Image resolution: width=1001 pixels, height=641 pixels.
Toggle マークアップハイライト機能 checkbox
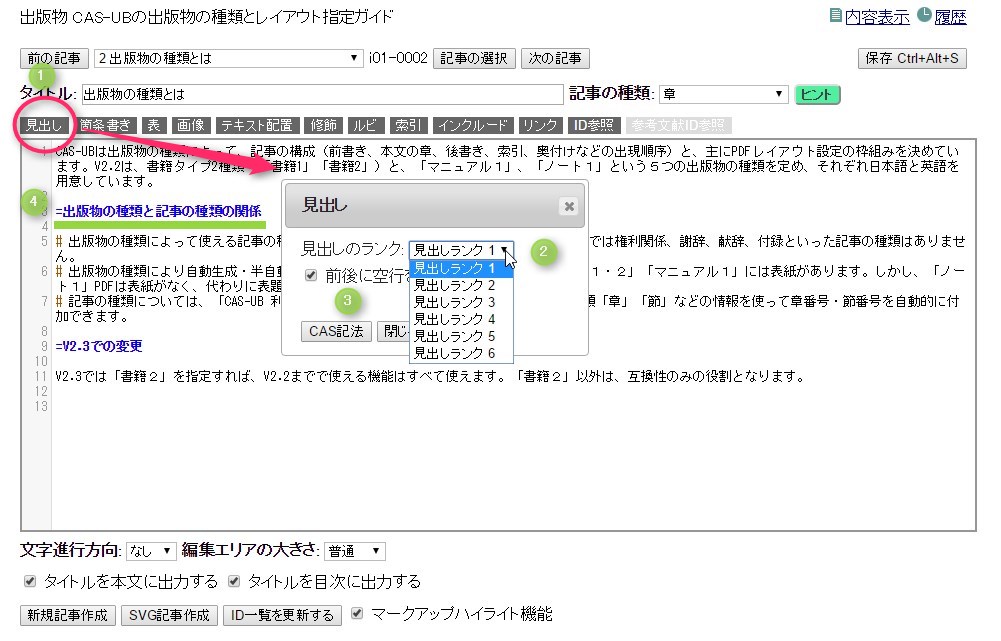(357, 613)
